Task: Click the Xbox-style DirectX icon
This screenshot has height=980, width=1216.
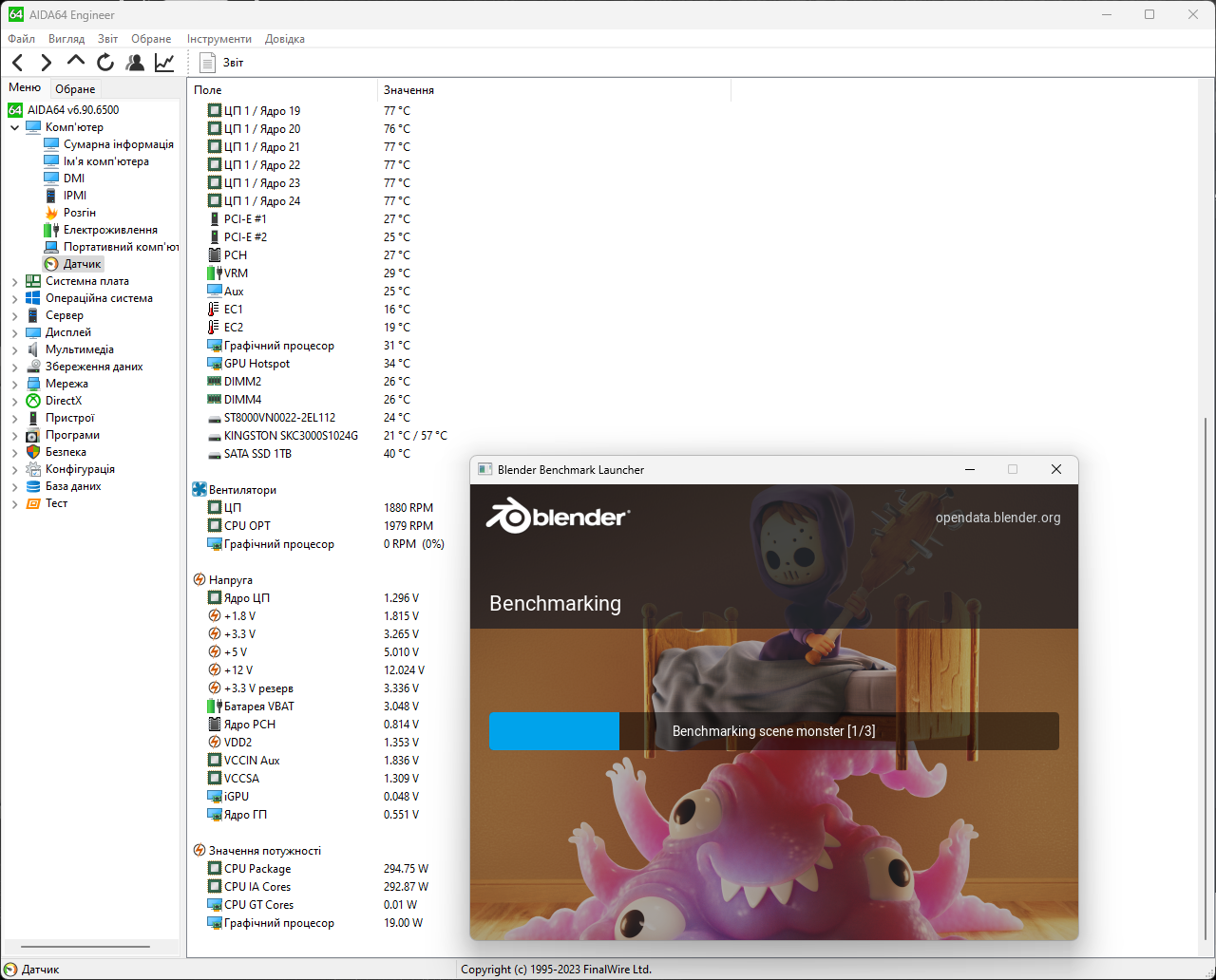Action: click(x=33, y=401)
